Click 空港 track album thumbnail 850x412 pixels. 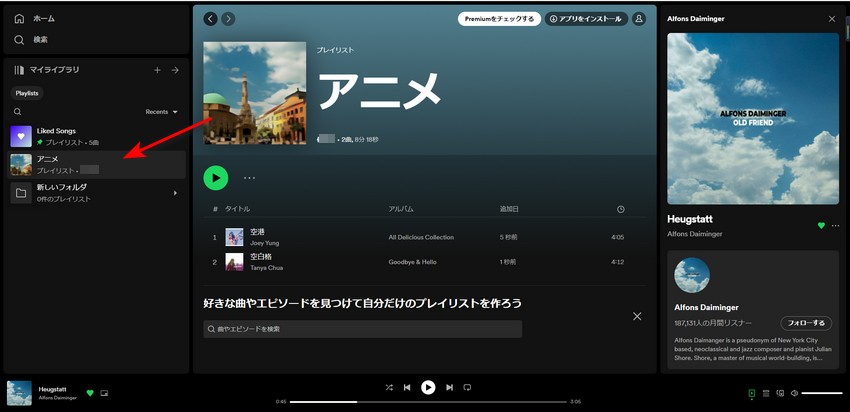[x=234, y=237]
